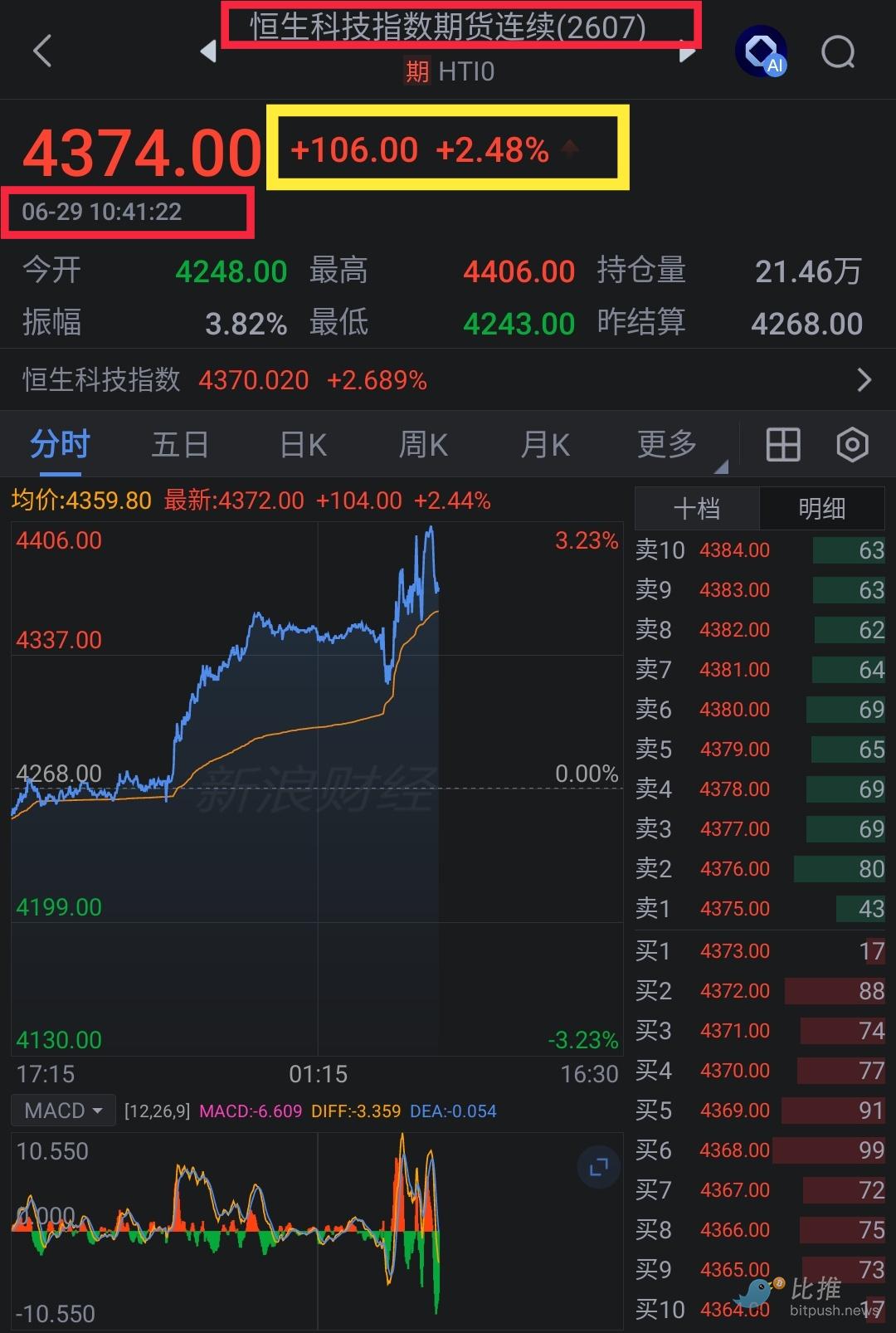The height and width of the screenshot is (1333, 896).
Task: Expand the 恒生科技指数 row chevron
Action: (x=864, y=380)
